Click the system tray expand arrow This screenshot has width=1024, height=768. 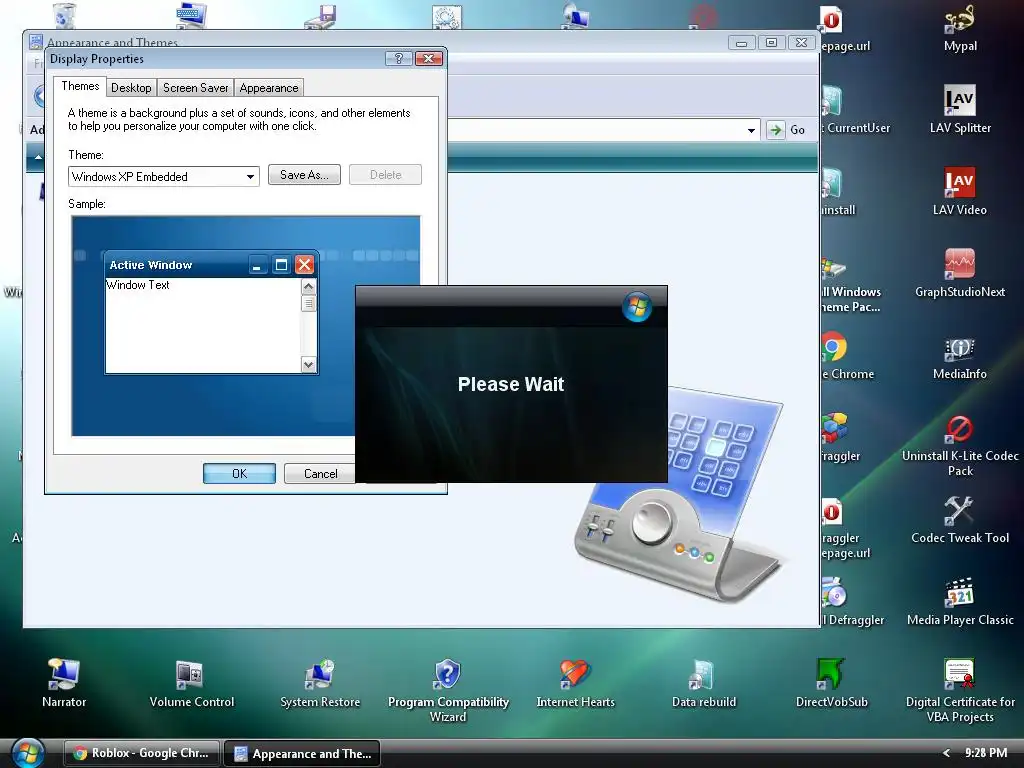click(946, 753)
